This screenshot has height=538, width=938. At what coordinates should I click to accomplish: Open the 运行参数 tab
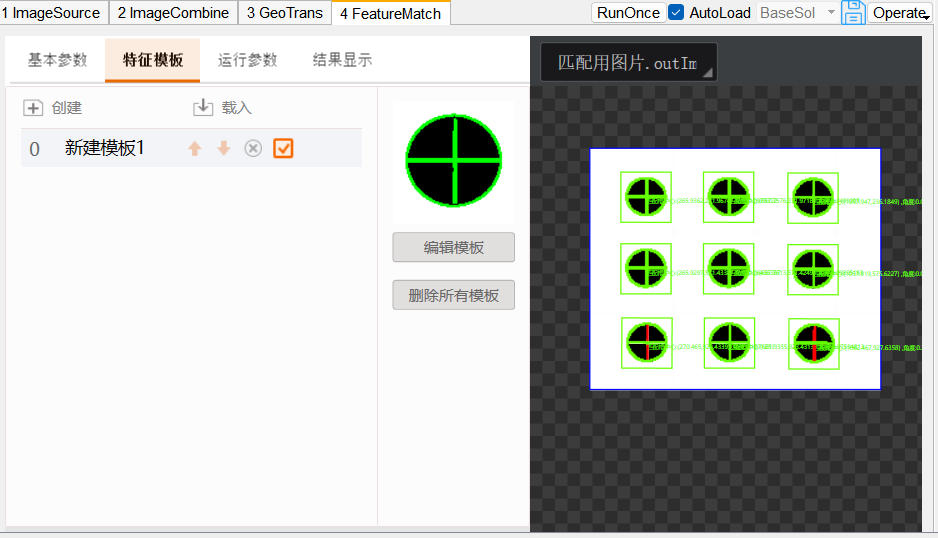pyautogui.click(x=247, y=60)
